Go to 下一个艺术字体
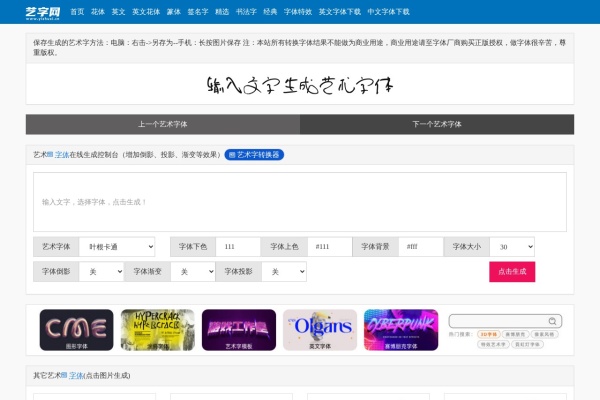Screen dimensions: 600x400 coord(437,124)
